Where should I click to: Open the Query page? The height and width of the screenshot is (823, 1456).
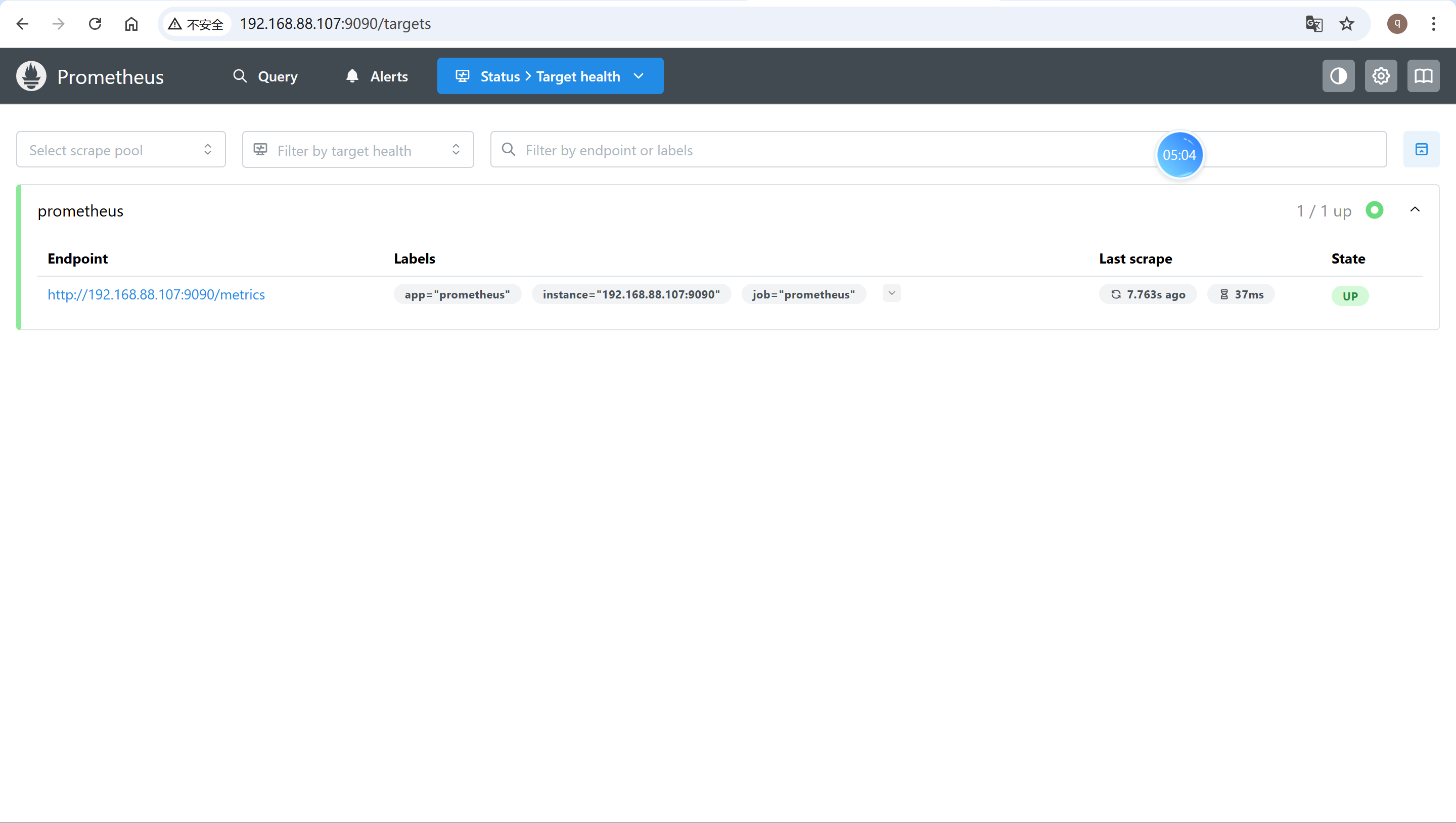click(x=265, y=76)
